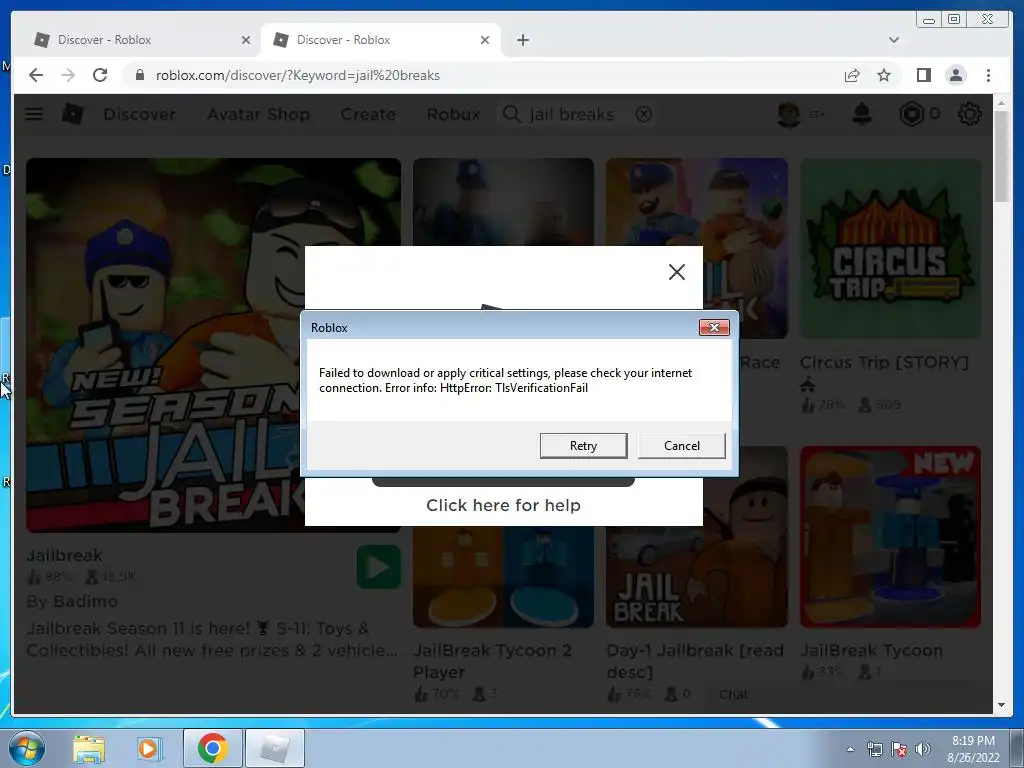
Task: Expand the tab search chevron
Action: pos(893,40)
